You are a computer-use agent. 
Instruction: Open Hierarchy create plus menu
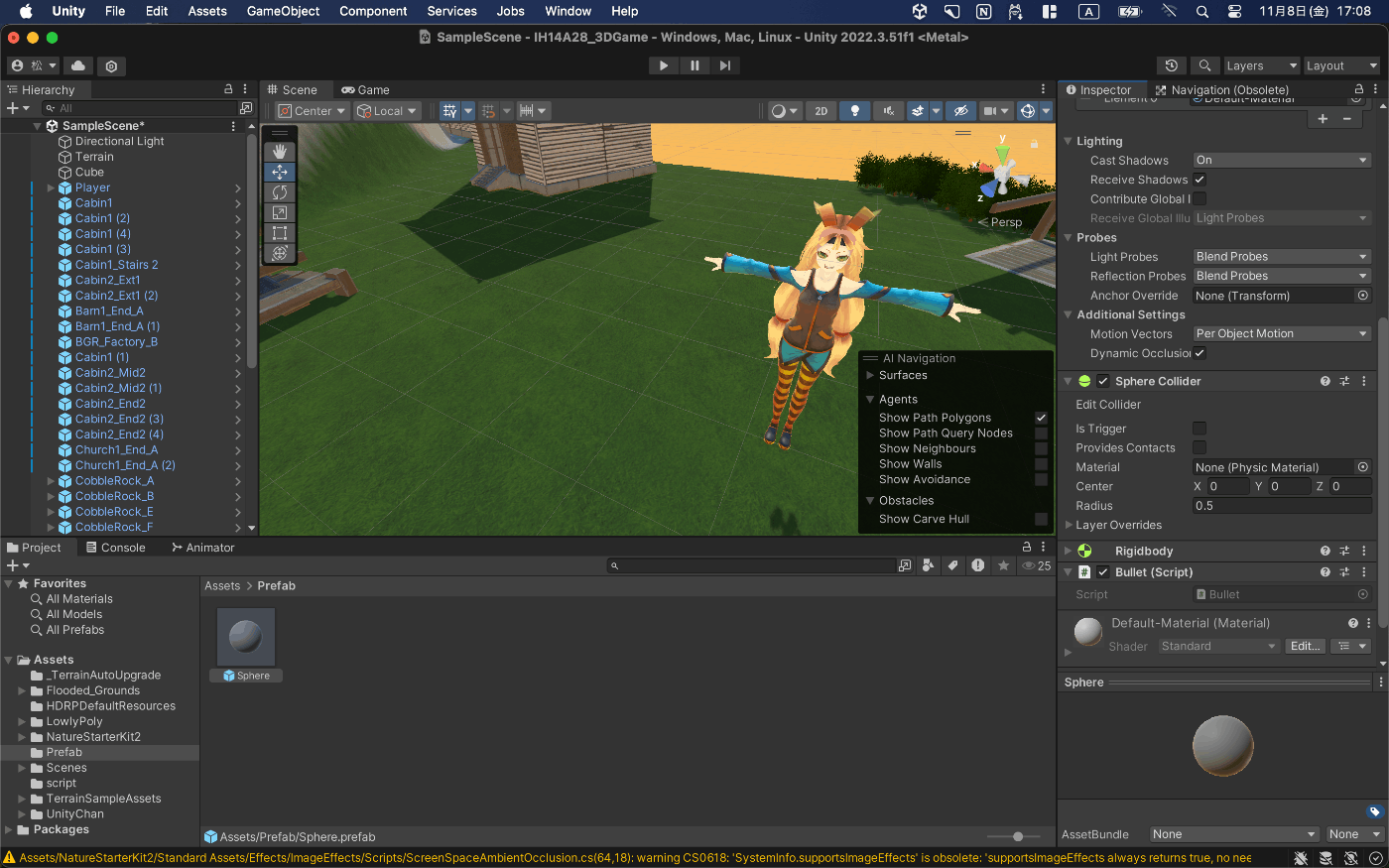click(x=17, y=108)
